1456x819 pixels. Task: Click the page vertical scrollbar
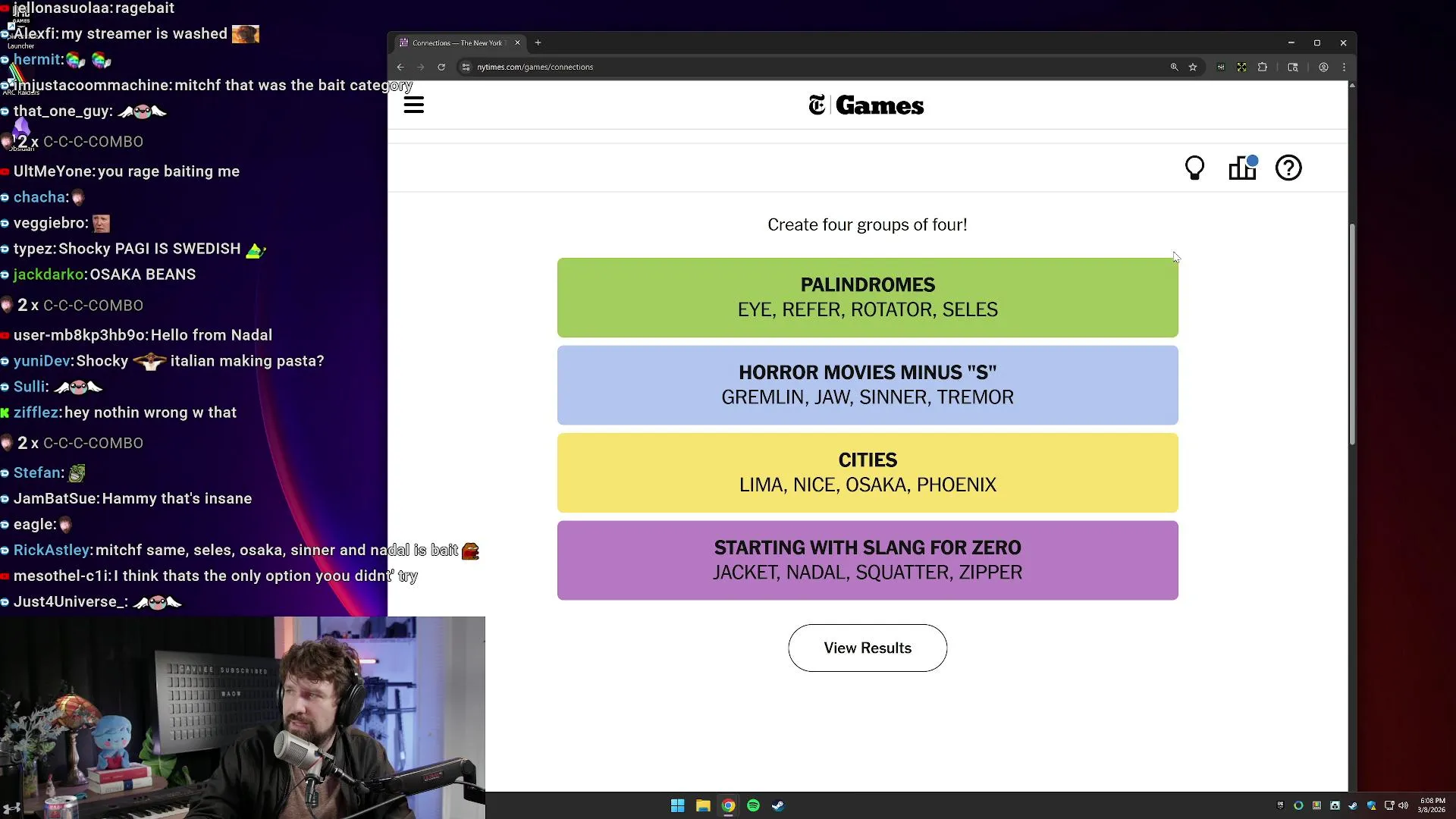1351,334
